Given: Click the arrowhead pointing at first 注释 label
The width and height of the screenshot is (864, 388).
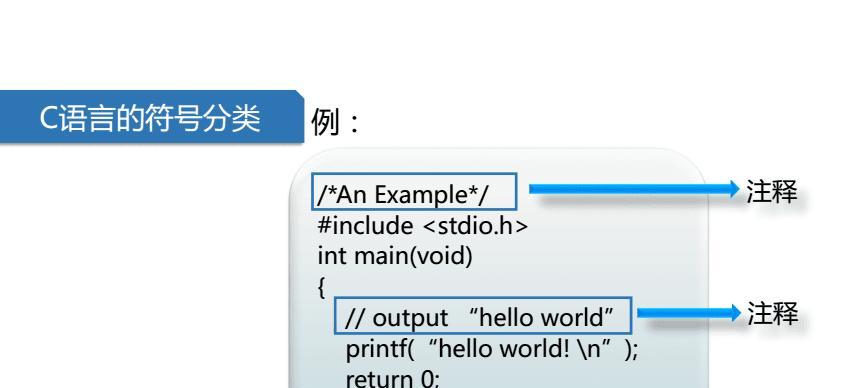Looking at the screenshot, I should (734, 190).
